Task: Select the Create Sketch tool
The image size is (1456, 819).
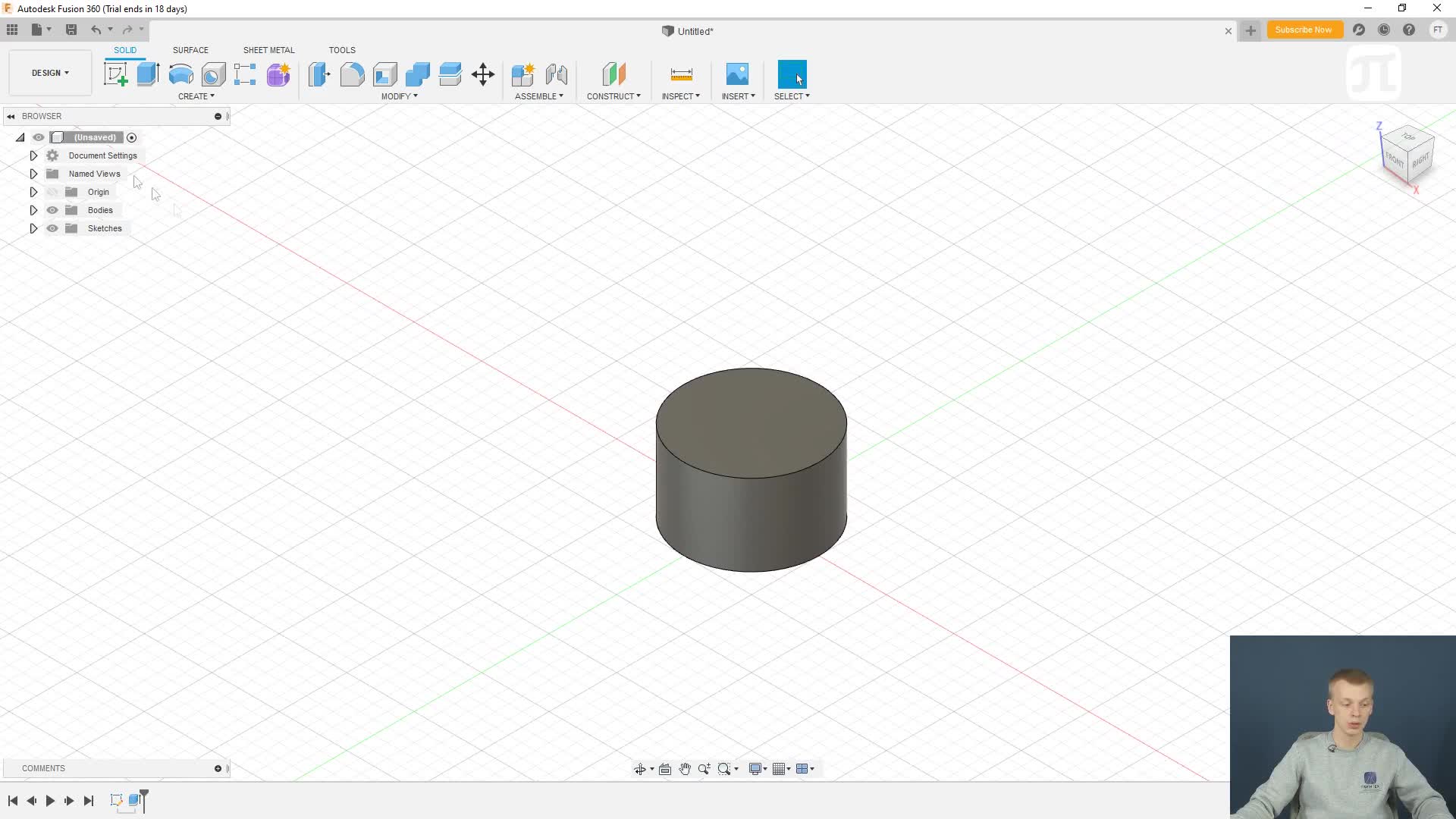Action: pos(115,74)
